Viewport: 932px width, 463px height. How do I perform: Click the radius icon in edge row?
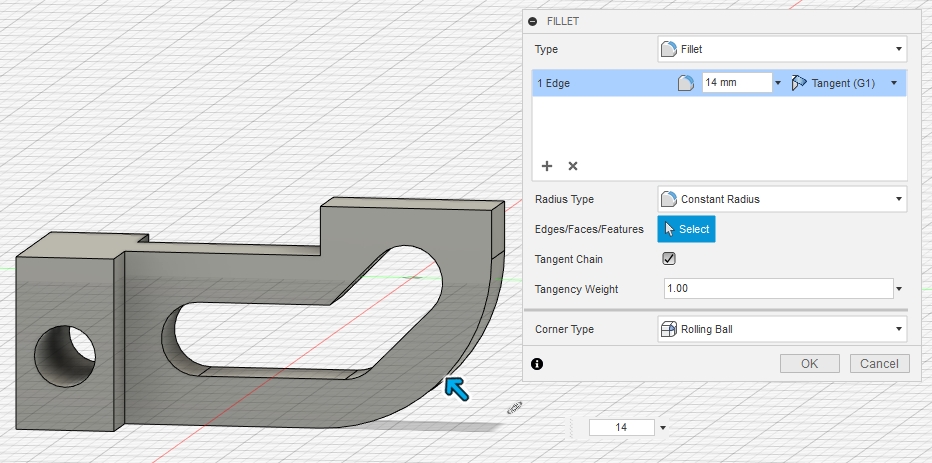(686, 83)
